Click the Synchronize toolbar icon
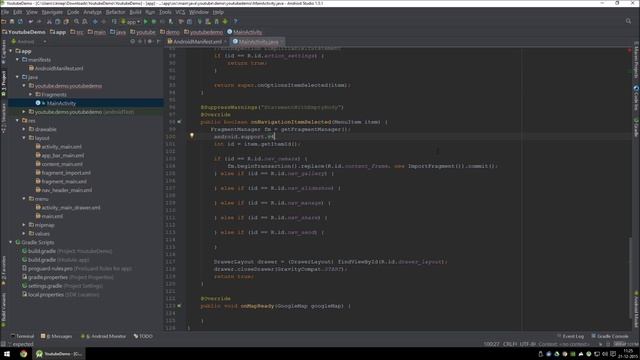640x360 pixels. point(20,22)
